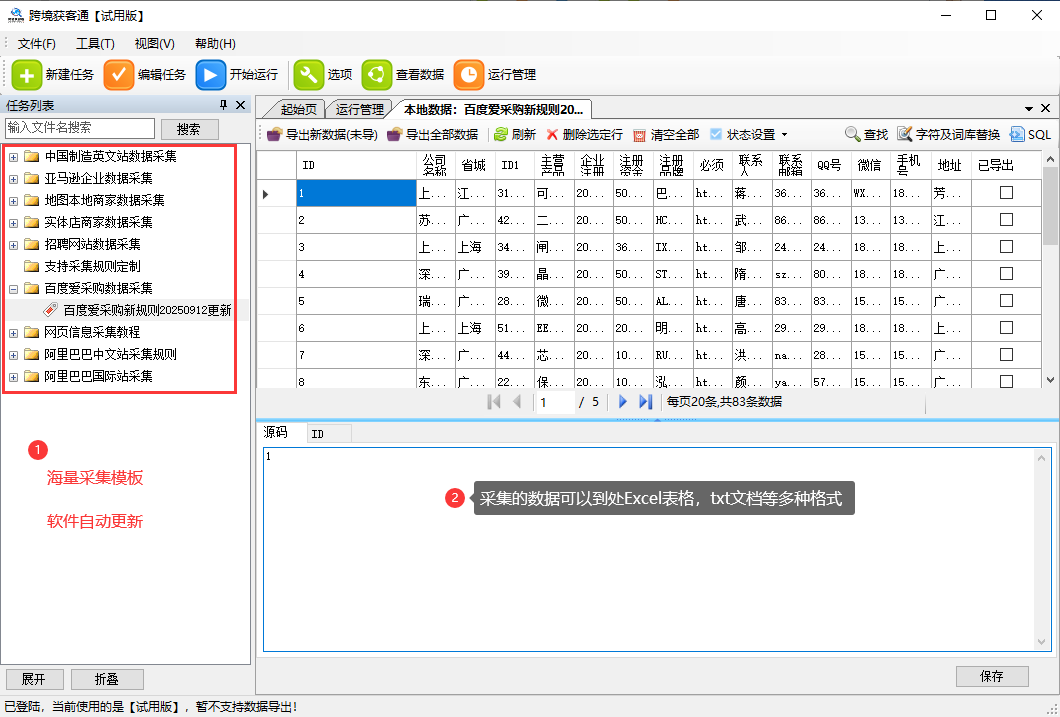Image resolution: width=1060 pixels, height=717 pixels.
Task: Click the 输入文件名搜索 search input field
Action: (80, 128)
